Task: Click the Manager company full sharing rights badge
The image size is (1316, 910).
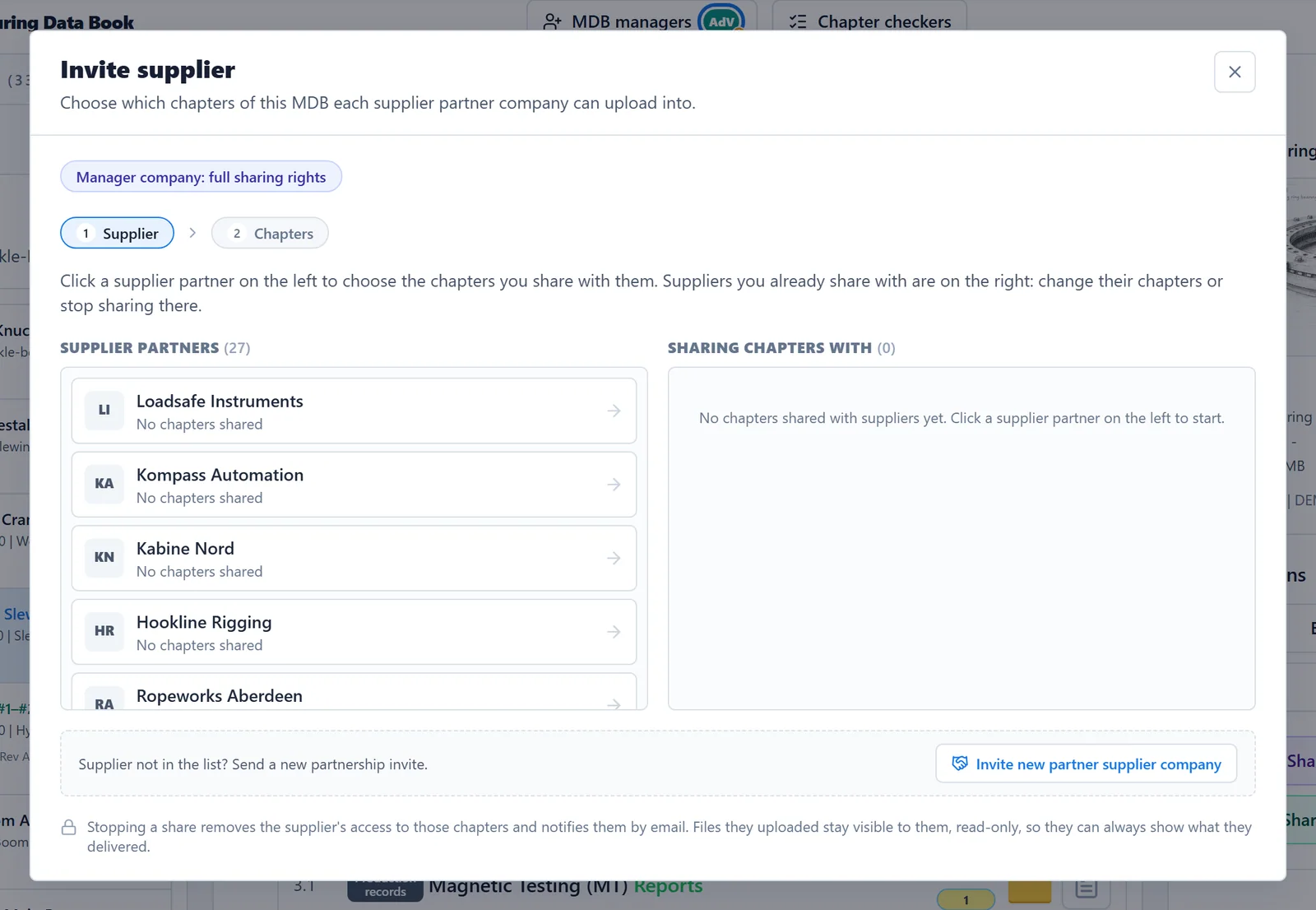Action: (x=201, y=177)
